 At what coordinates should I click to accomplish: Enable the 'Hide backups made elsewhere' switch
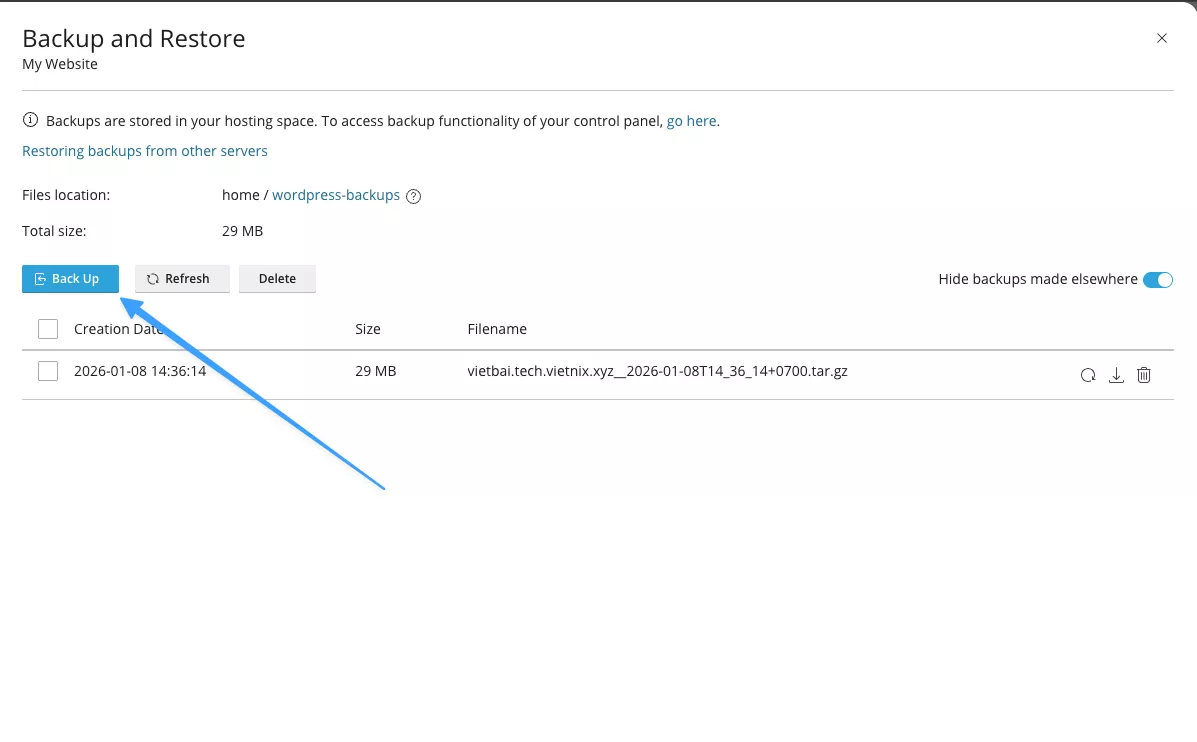tap(1157, 279)
